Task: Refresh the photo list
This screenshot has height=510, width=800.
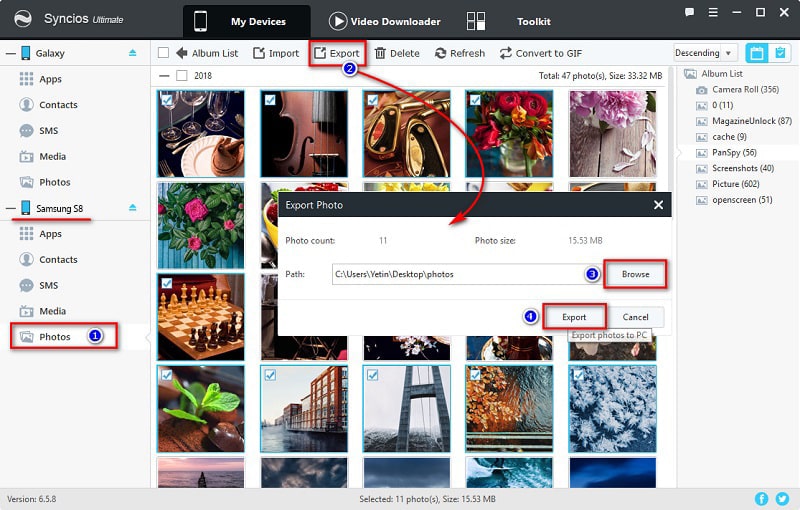Action: [460, 53]
